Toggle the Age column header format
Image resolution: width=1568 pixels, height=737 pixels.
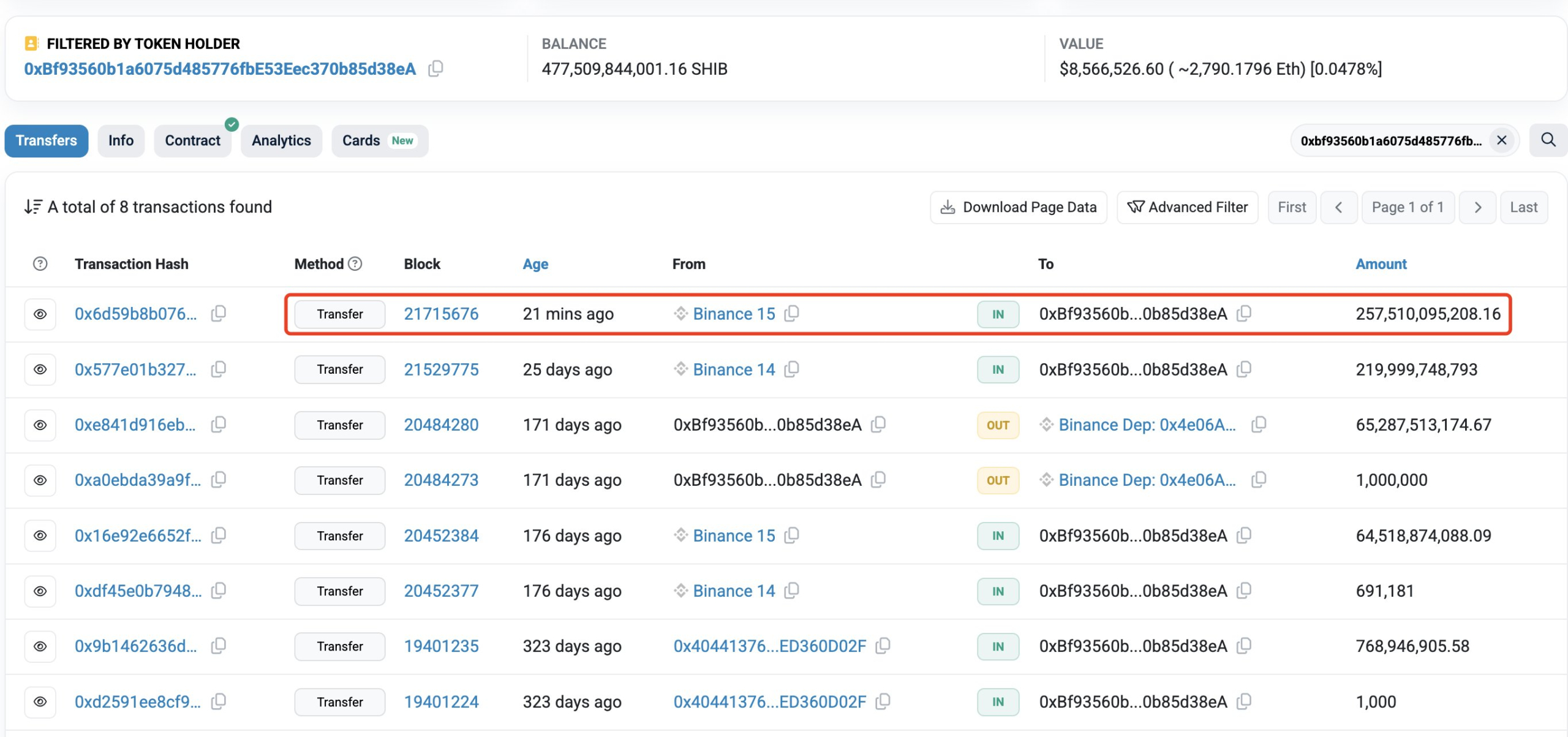(x=535, y=264)
